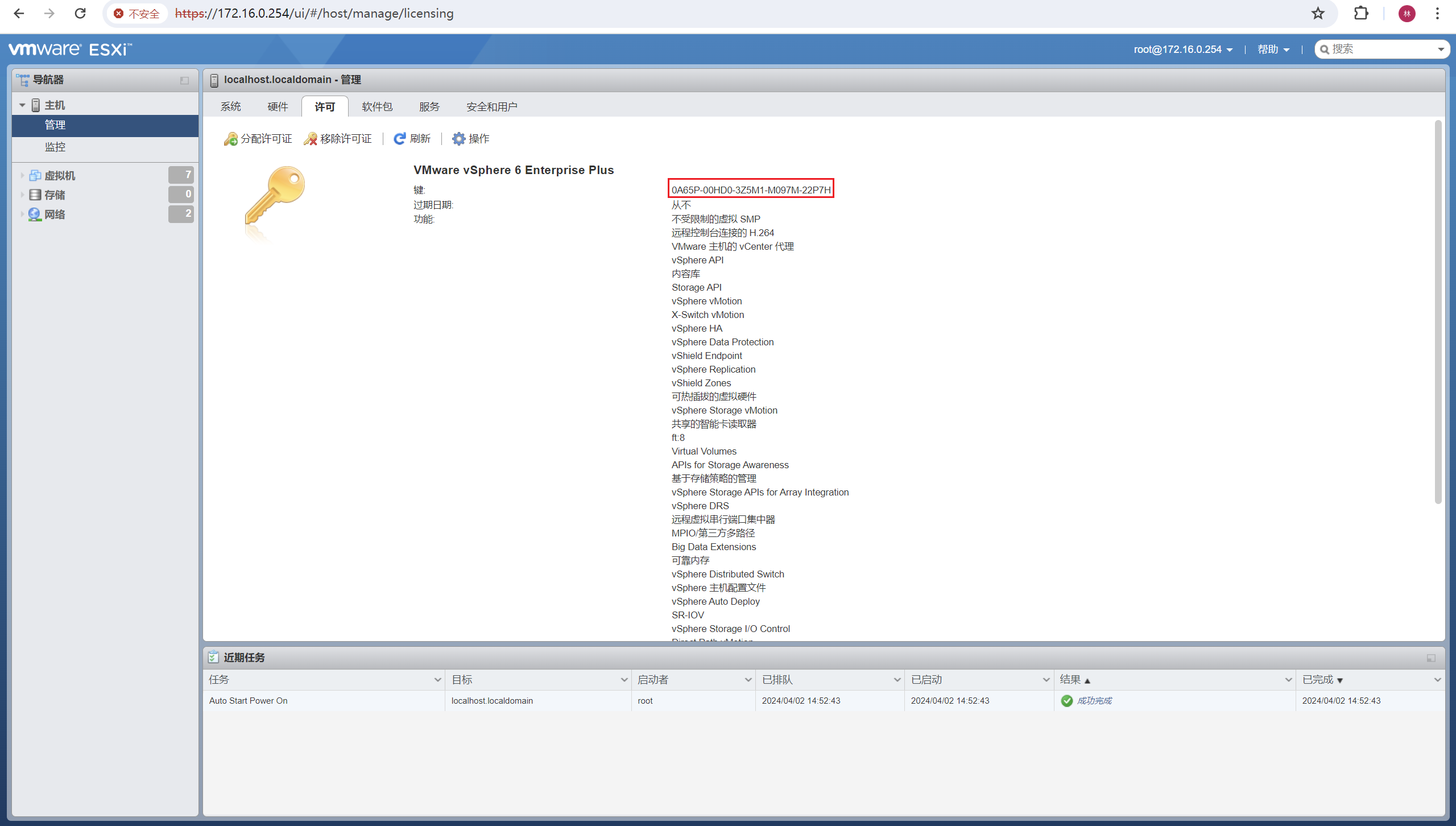Click the localhost.localdomain host icon

[x=214, y=81]
